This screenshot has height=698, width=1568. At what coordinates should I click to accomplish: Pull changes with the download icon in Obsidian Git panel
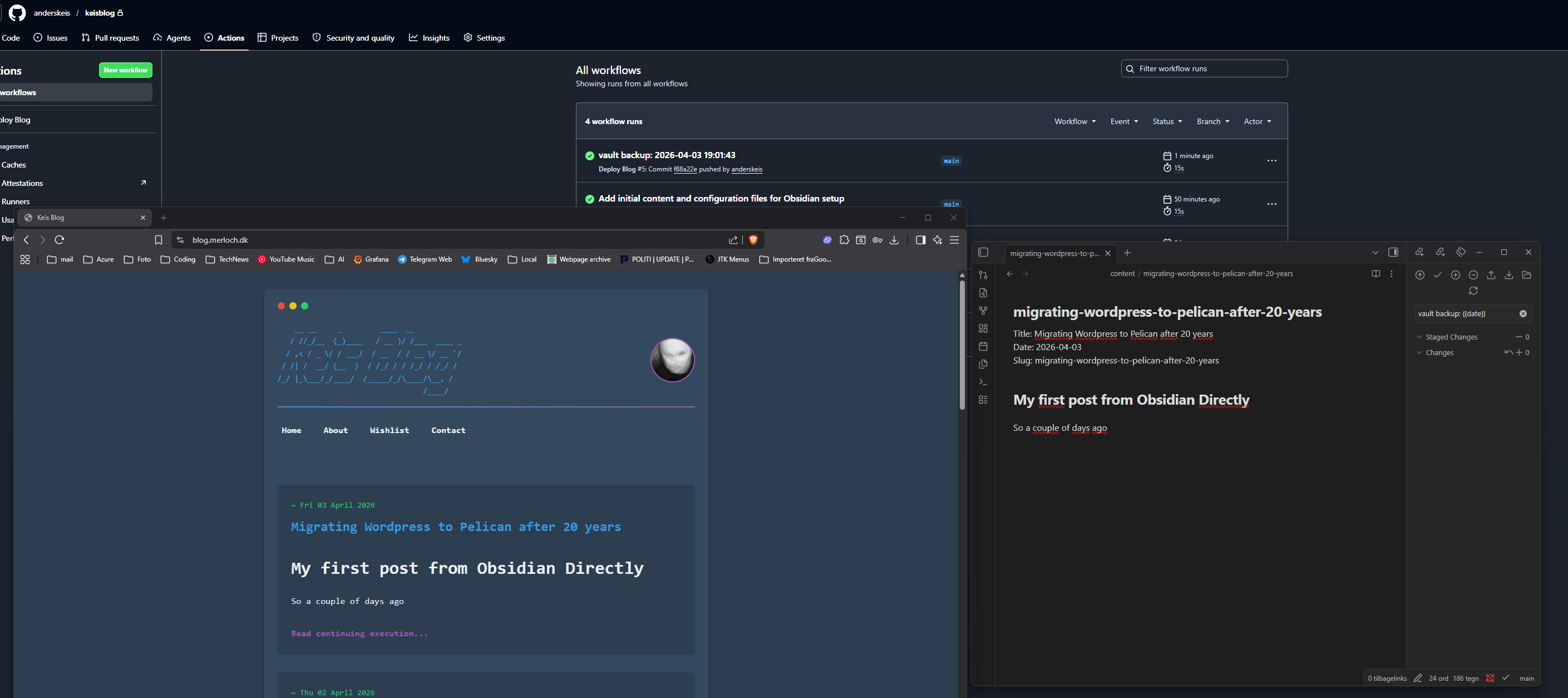1509,275
